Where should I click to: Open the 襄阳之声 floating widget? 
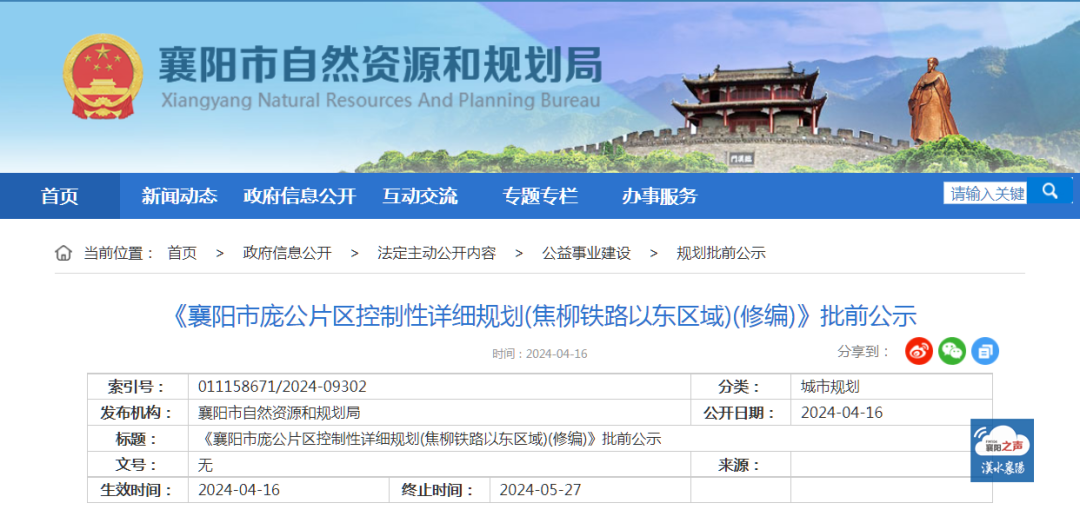1002,451
